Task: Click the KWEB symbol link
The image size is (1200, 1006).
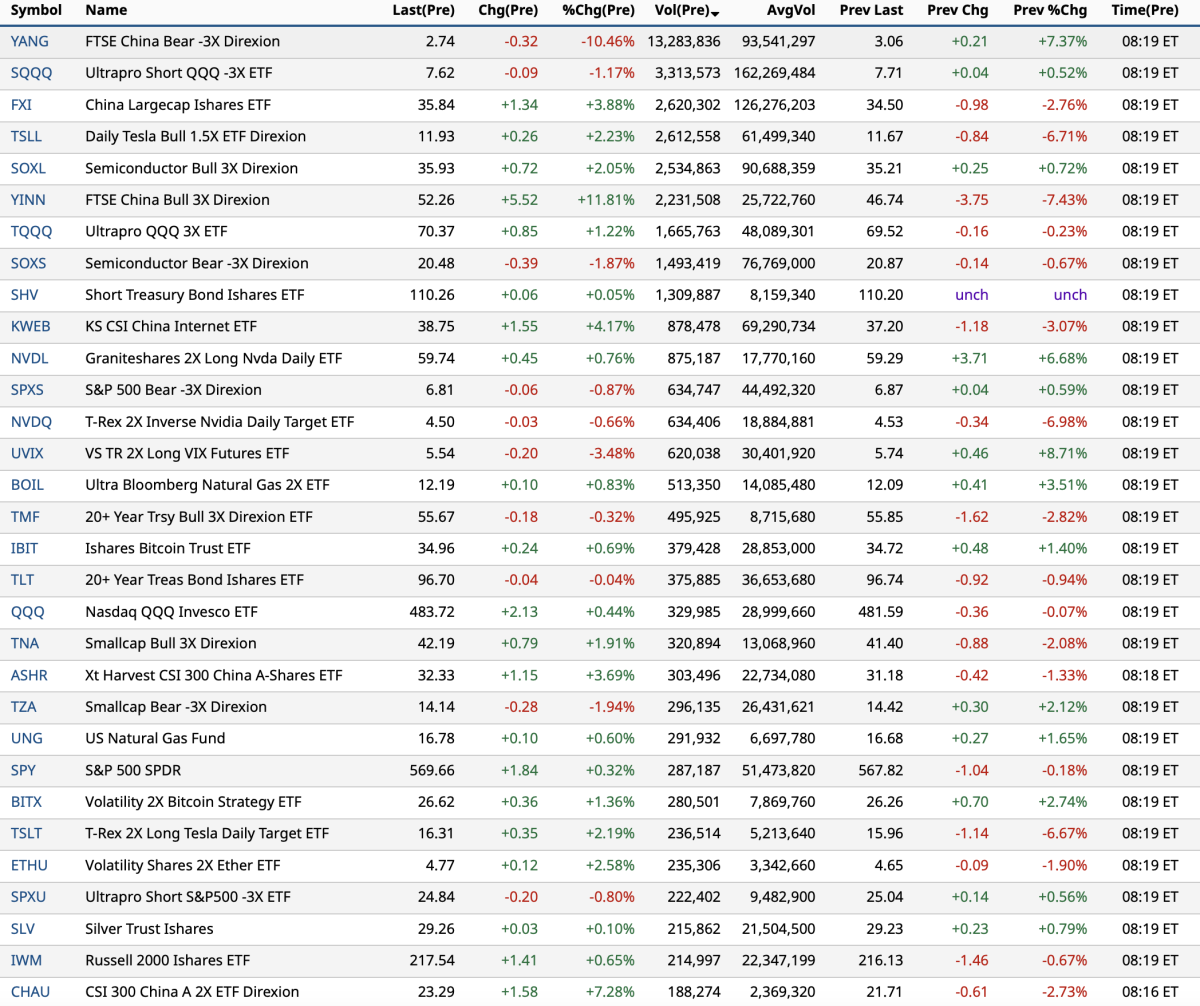Action: point(30,327)
